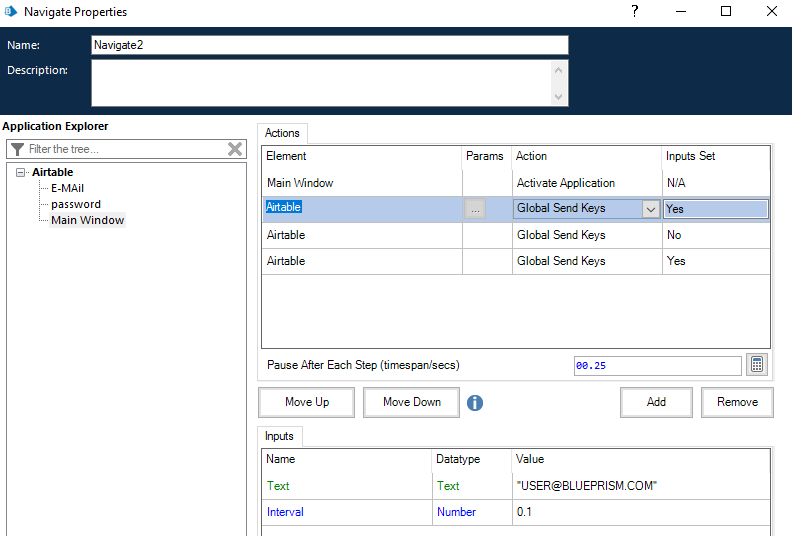
Task: Click the Value column header in Inputs
Action: (641, 459)
